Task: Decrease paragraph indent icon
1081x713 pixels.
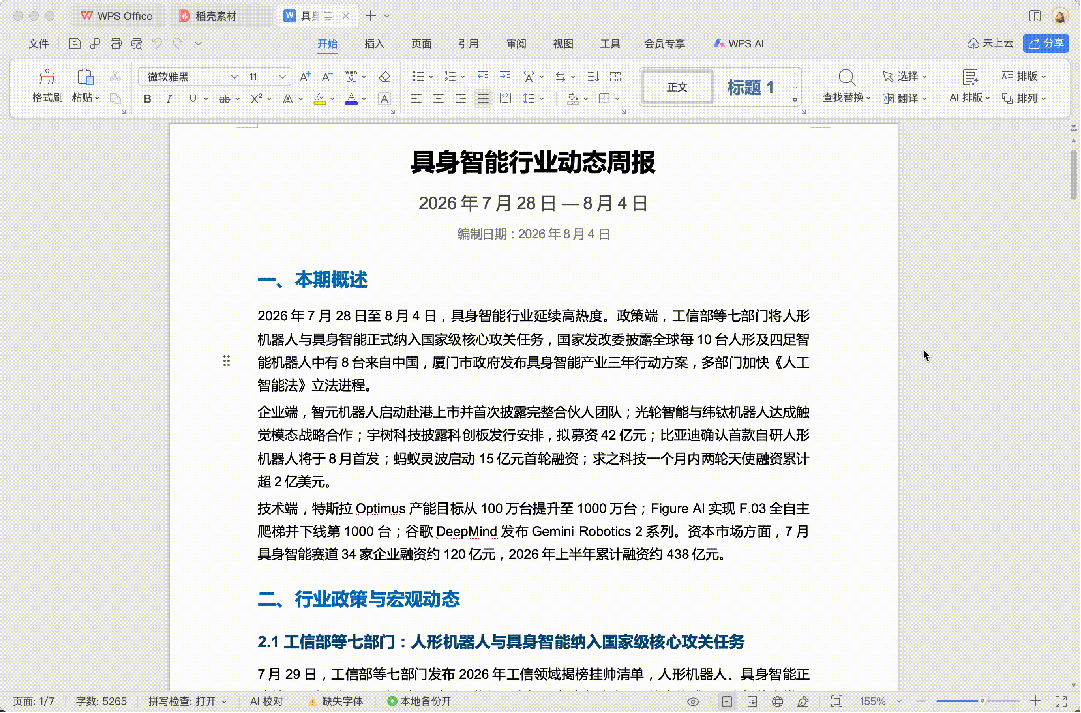Action: (x=483, y=77)
